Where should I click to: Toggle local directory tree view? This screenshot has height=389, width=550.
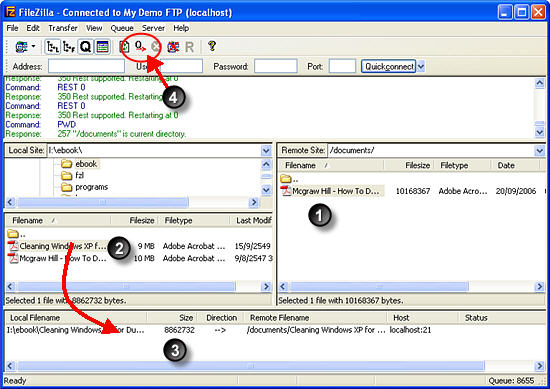click(53, 47)
